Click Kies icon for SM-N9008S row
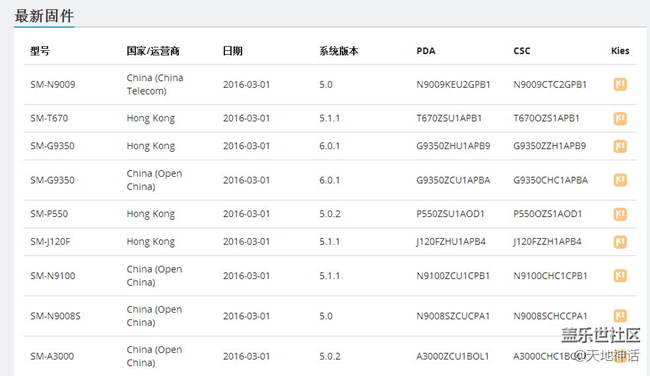The width and height of the screenshot is (650, 376). [620, 316]
